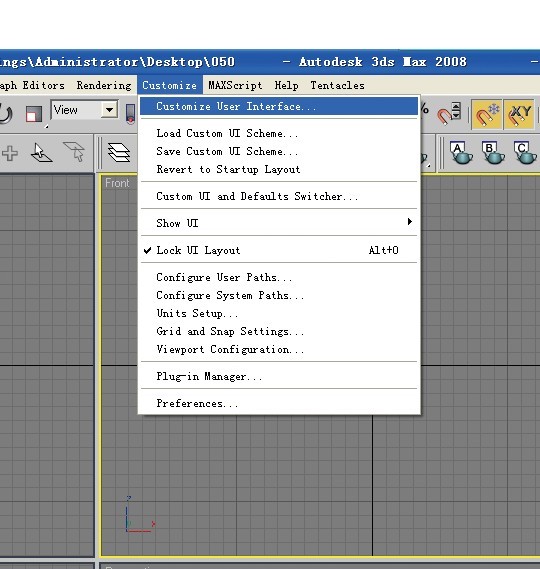540x569 pixels.
Task: Click the teapot A render icon
Action: click(x=461, y=153)
